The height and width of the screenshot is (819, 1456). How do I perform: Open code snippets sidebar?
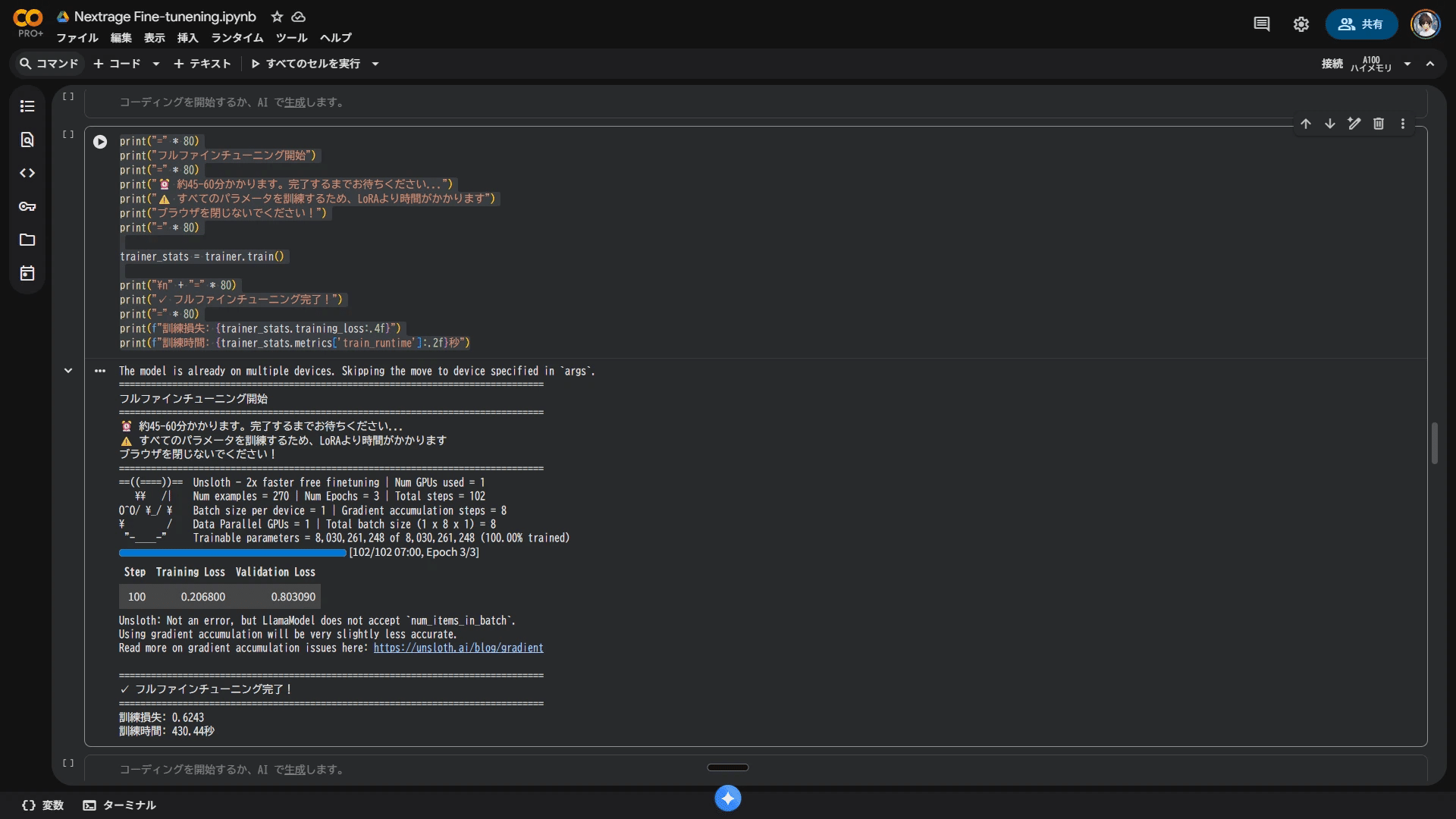coord(27,173)
